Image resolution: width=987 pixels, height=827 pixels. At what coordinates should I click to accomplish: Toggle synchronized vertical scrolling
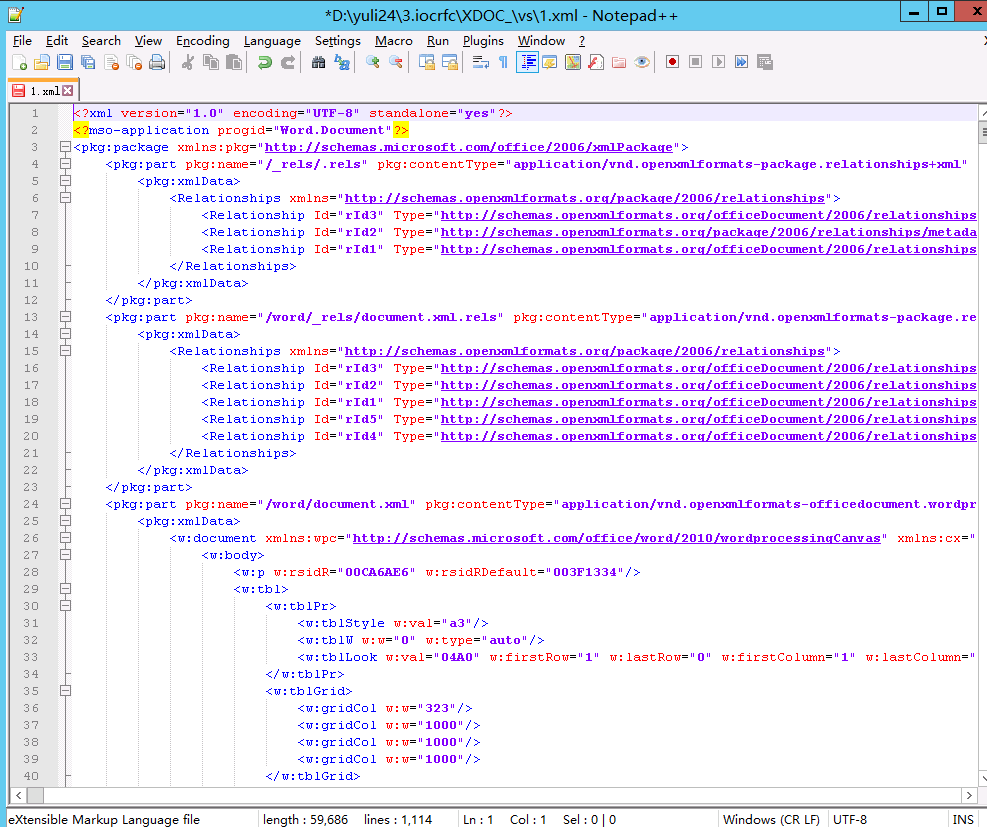(x=427, y=62)
